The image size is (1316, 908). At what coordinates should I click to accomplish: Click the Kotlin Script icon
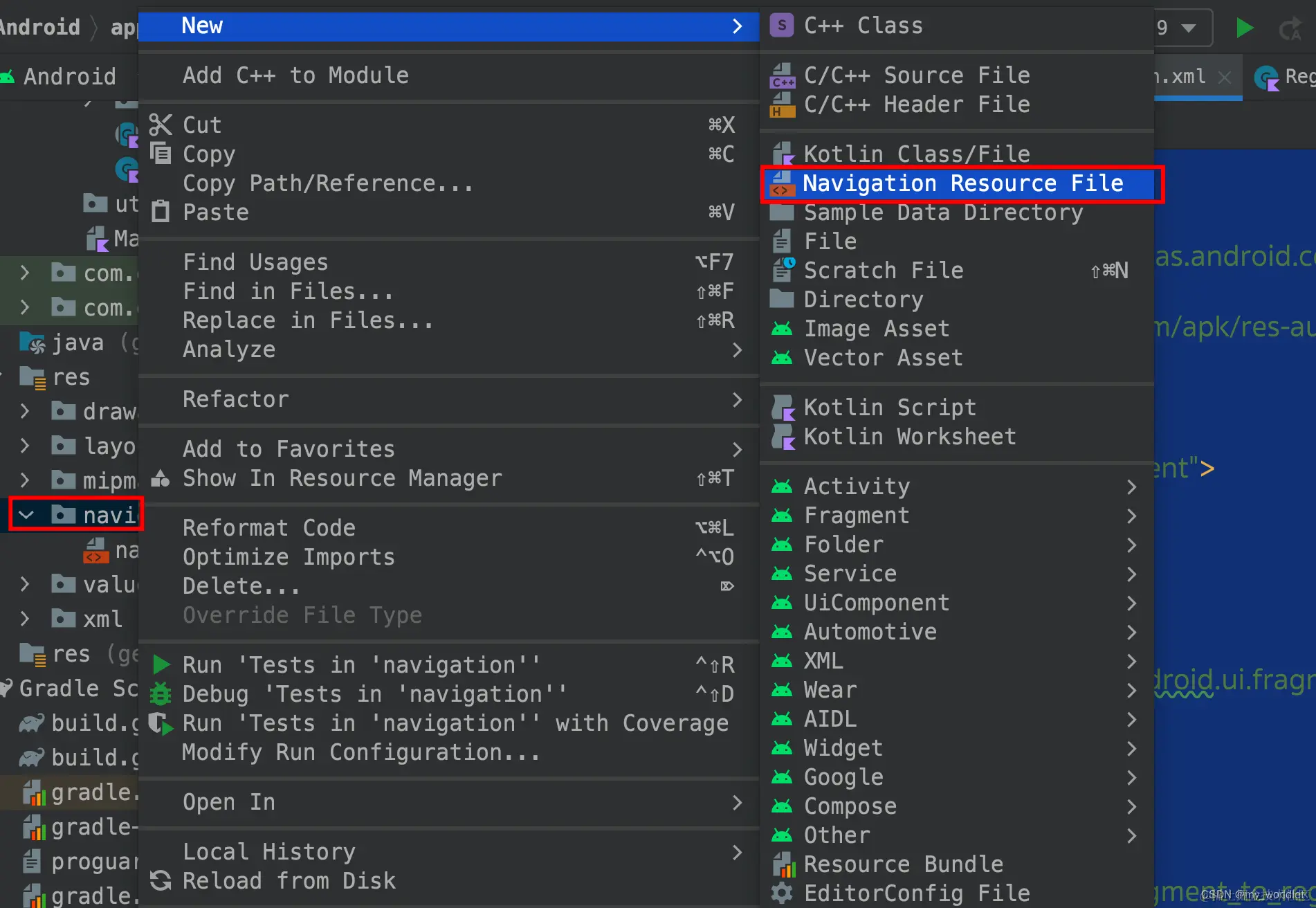tap(783, 408)
